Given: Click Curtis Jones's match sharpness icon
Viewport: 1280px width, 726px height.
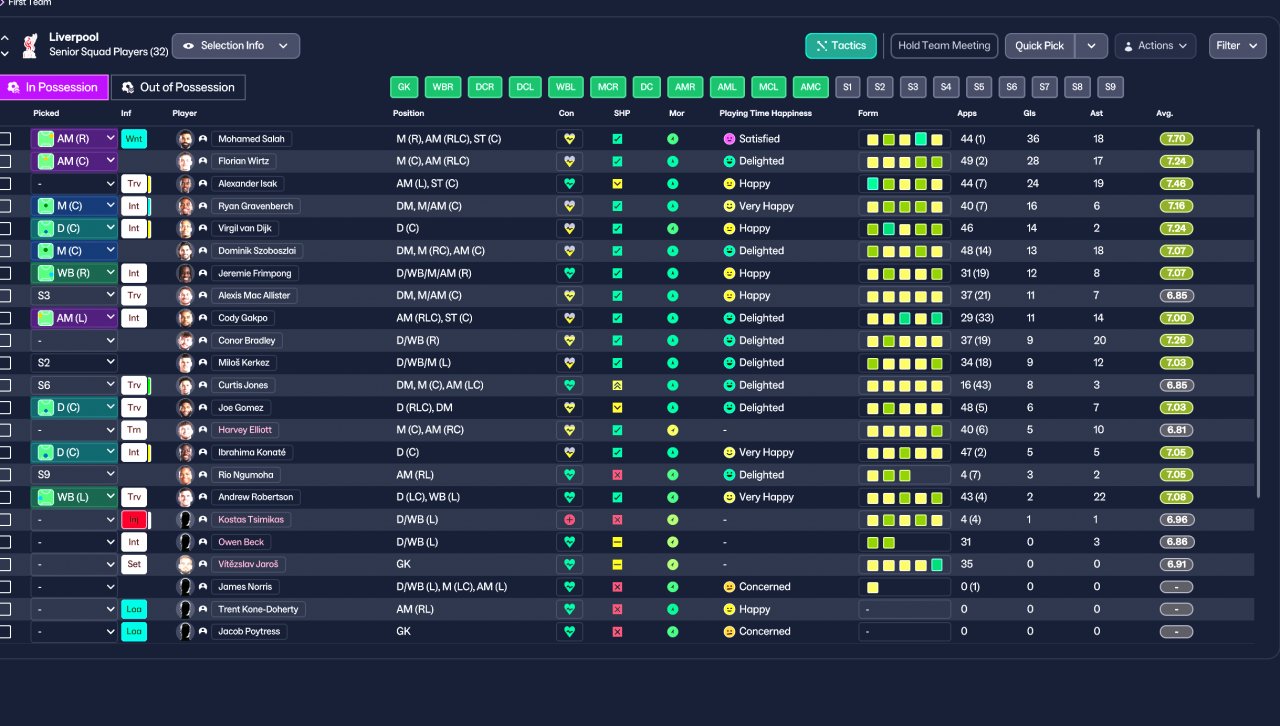Looking at the screenshot, I should click(617, 385).
